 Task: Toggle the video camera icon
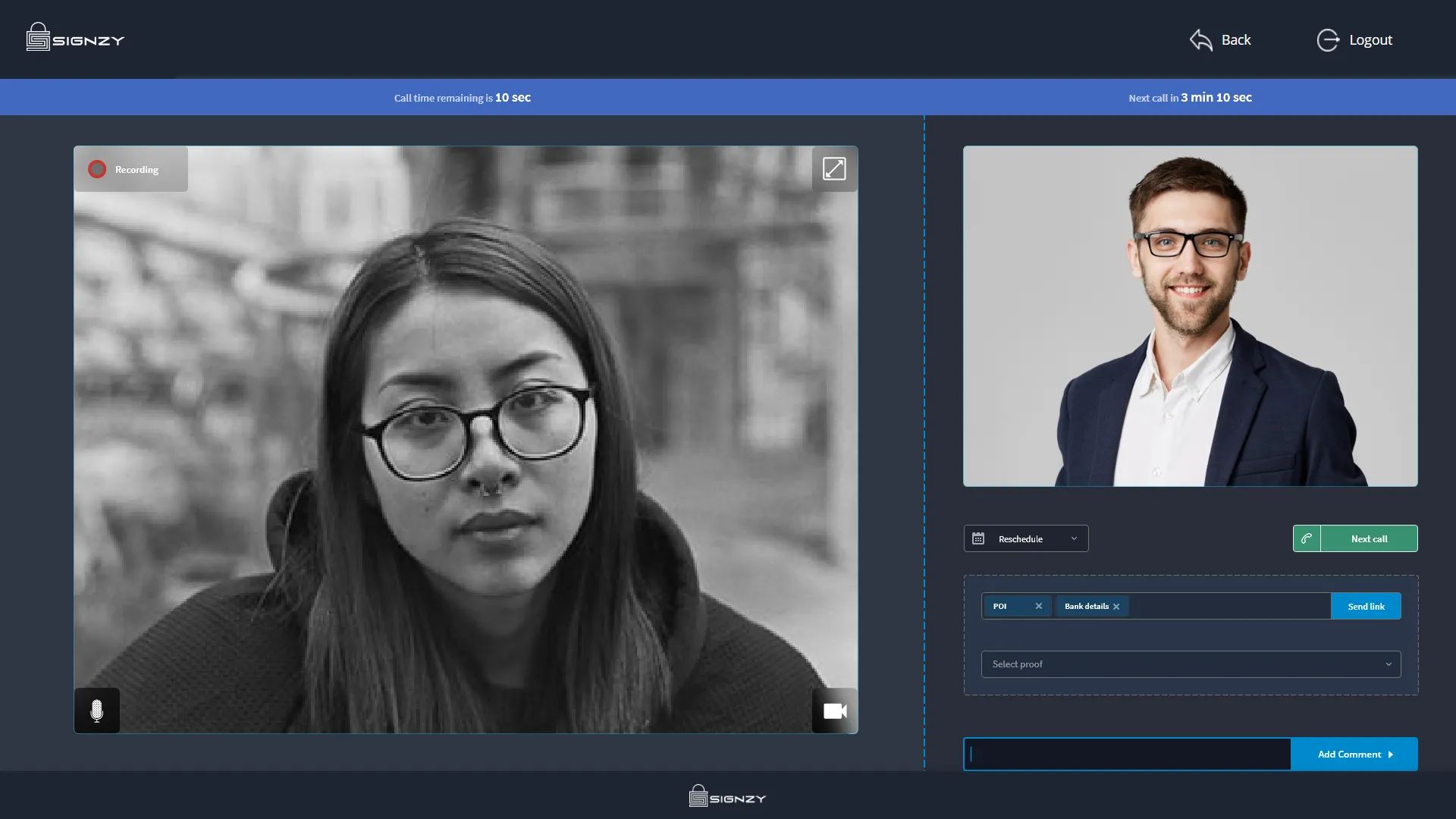pyautogui.click(x=834, y=711)
